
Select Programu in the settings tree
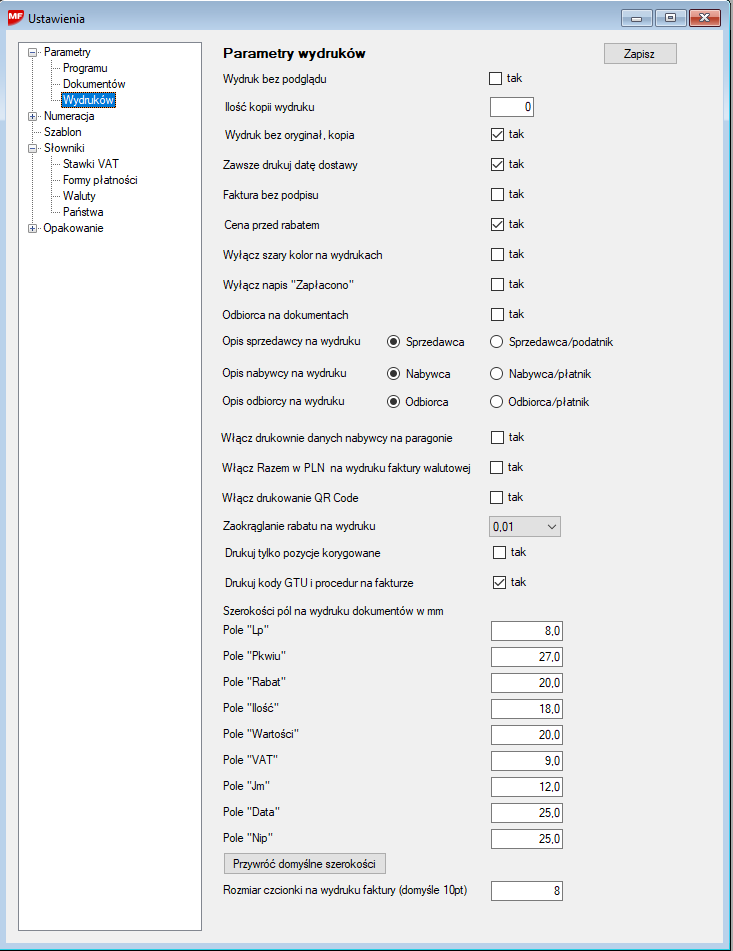coord(85,68)
